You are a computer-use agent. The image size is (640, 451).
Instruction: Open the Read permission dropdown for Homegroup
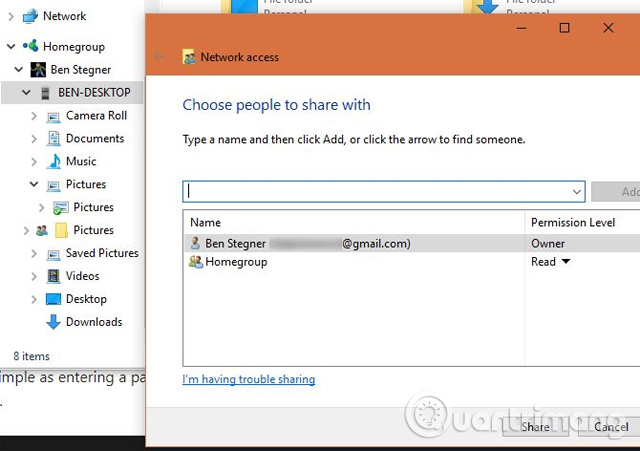(566, 261)
